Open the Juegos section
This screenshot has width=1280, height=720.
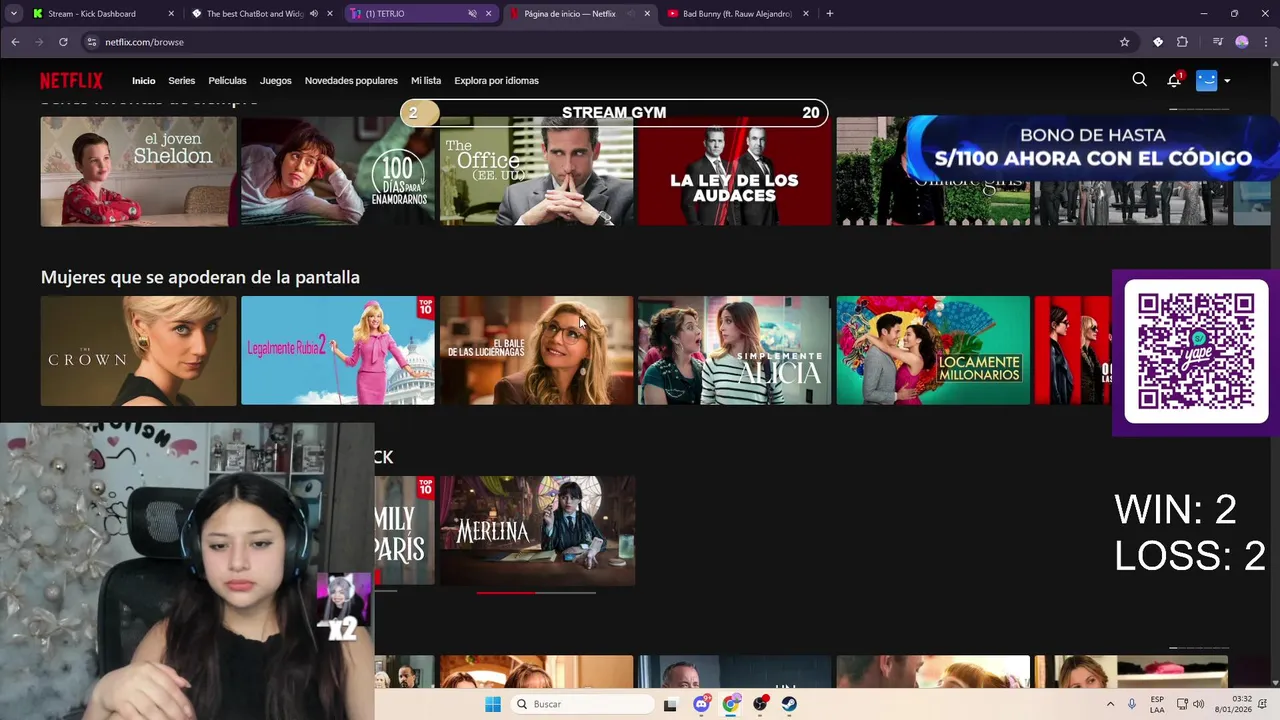(276, 81)
